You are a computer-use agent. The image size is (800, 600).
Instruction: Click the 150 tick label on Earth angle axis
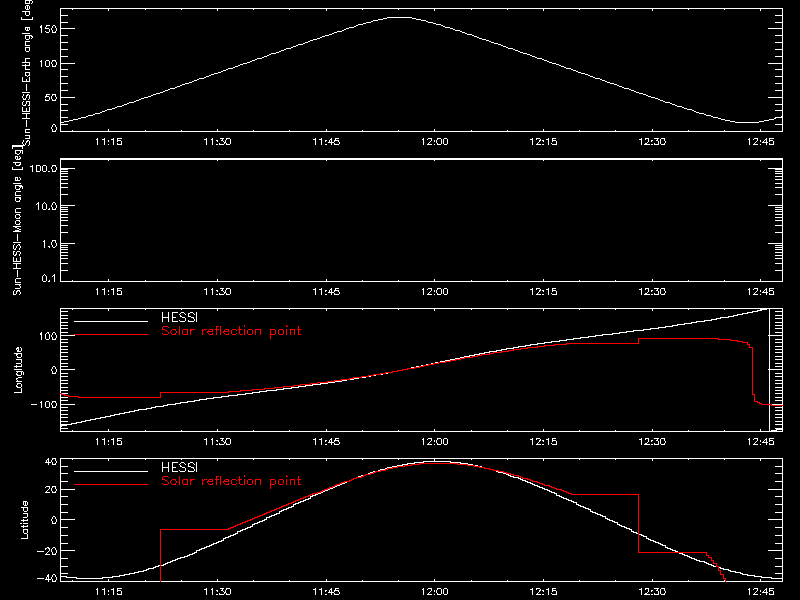[x=48, y=30]
